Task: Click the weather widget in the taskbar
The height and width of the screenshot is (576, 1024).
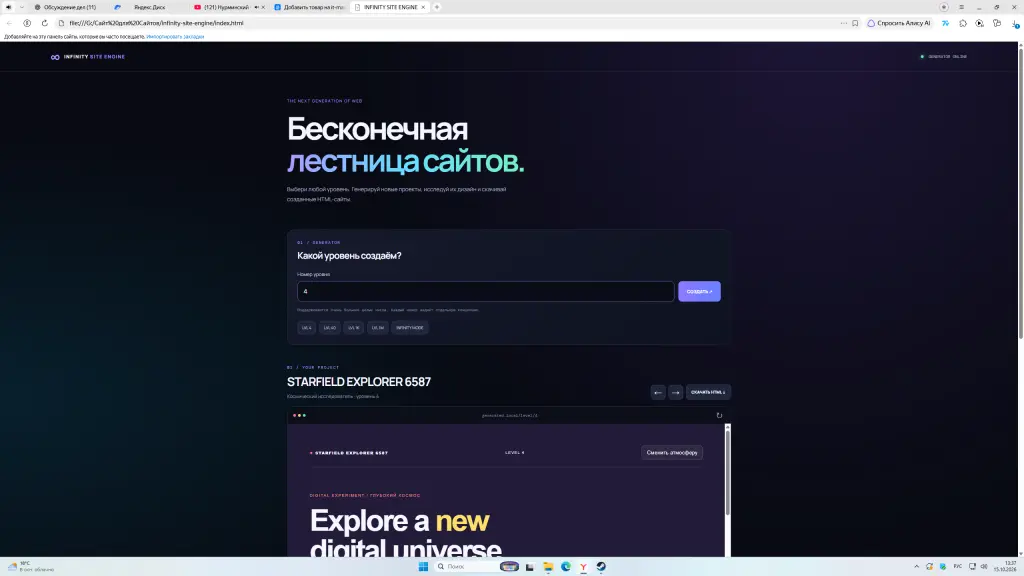Action: tap(30, 566)
